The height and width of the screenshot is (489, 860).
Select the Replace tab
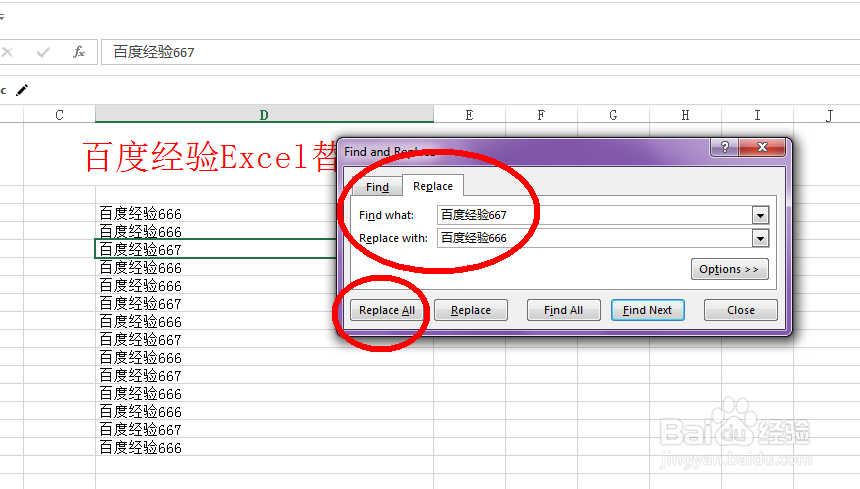click(x=433, y=186)
